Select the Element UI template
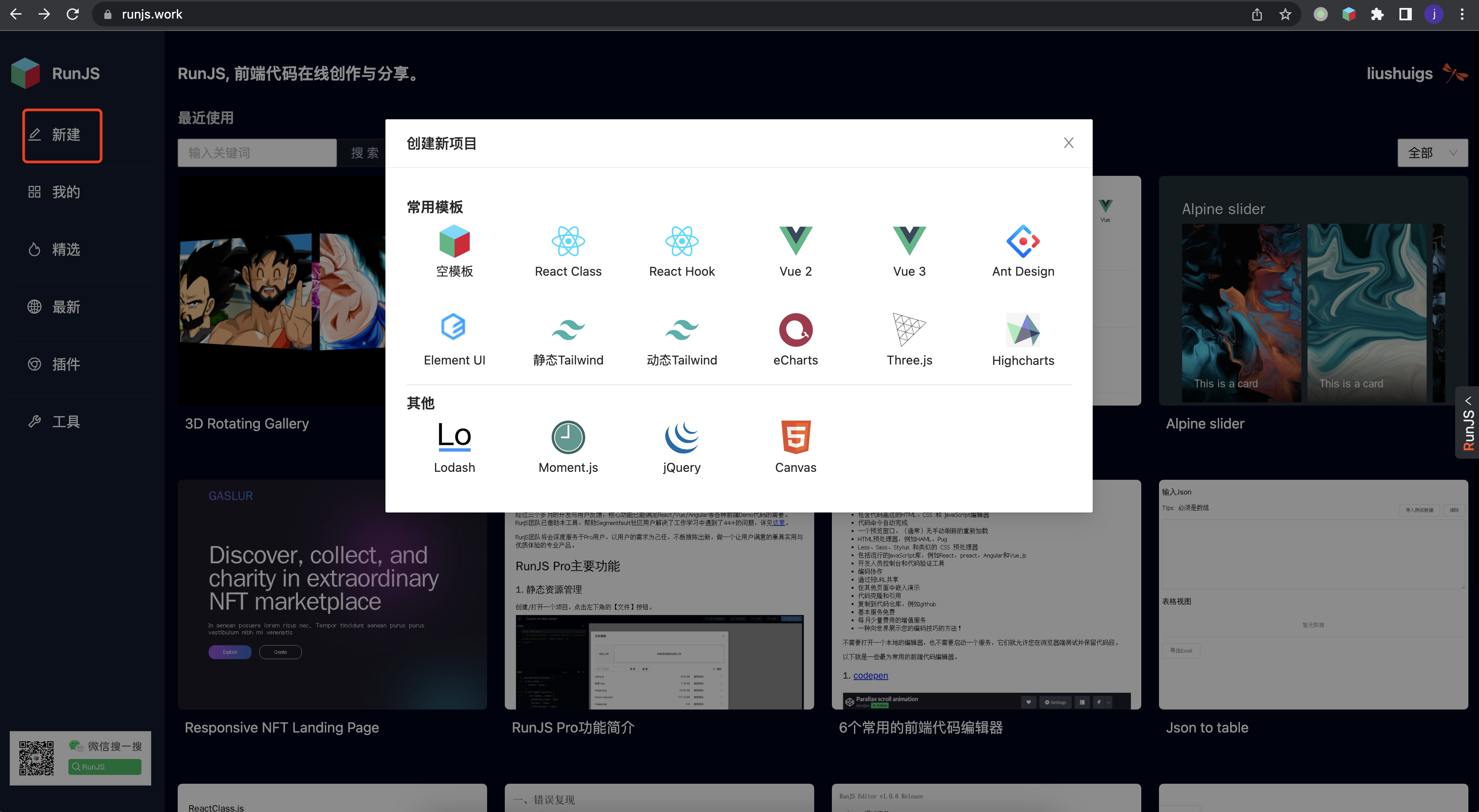 [x=454, y=340]
